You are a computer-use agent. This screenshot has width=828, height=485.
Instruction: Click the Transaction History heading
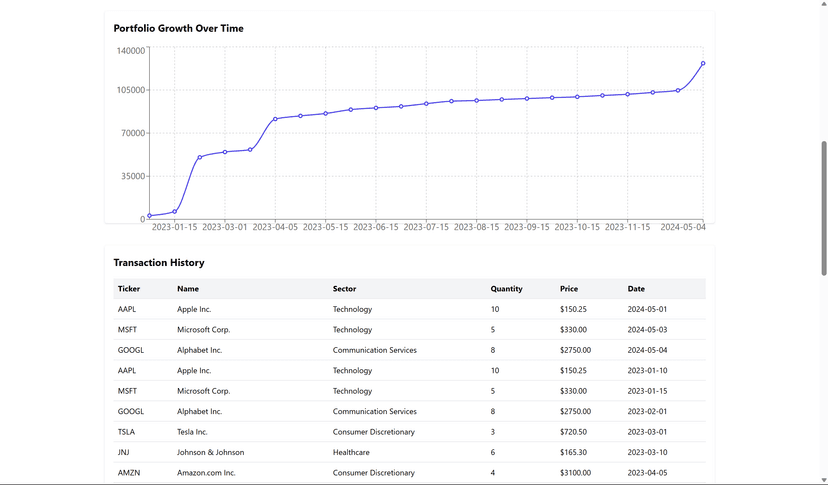click(x=159, y=263)
